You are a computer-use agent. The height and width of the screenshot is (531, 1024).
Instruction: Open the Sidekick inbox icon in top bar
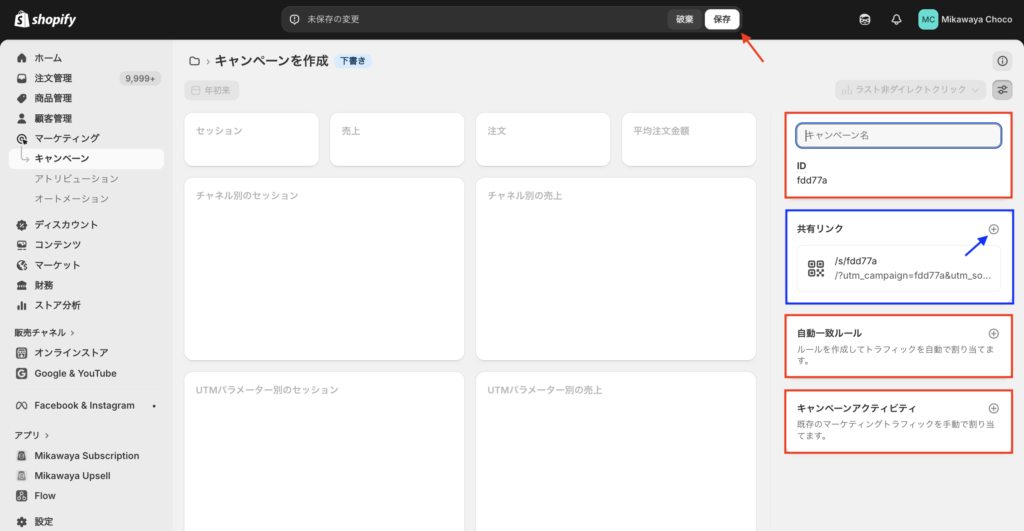[x=864, y=20]
